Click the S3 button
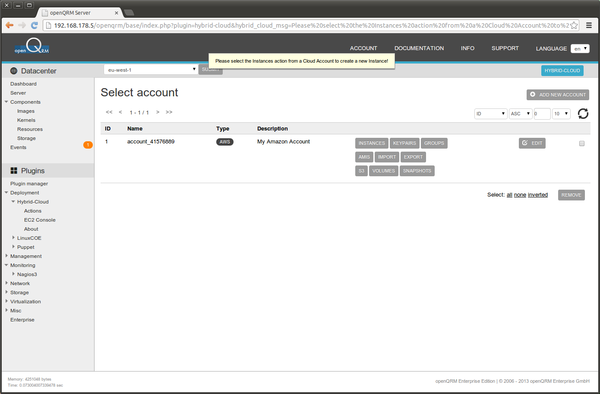The image size is (600, 394). [x=361, y=171]
